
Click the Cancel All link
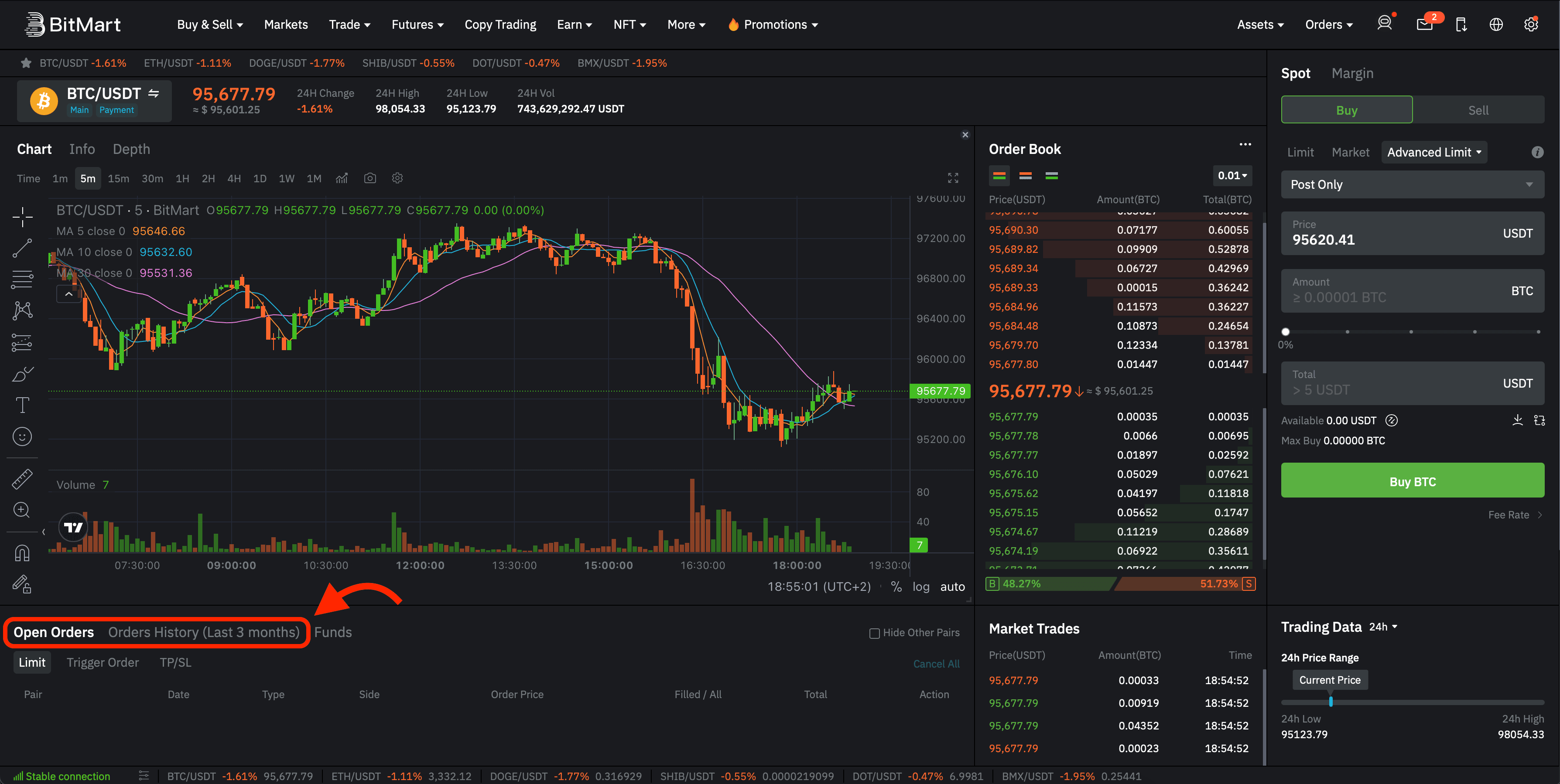pos(936,664)
